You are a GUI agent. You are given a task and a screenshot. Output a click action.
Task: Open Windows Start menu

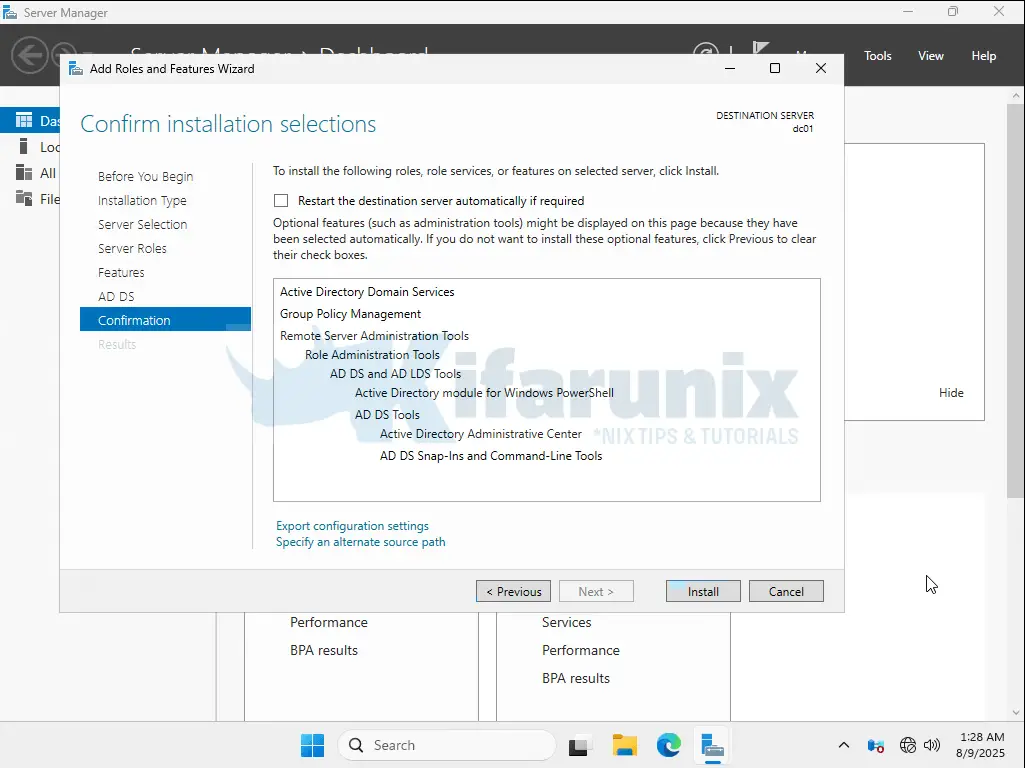pos(312,745)
